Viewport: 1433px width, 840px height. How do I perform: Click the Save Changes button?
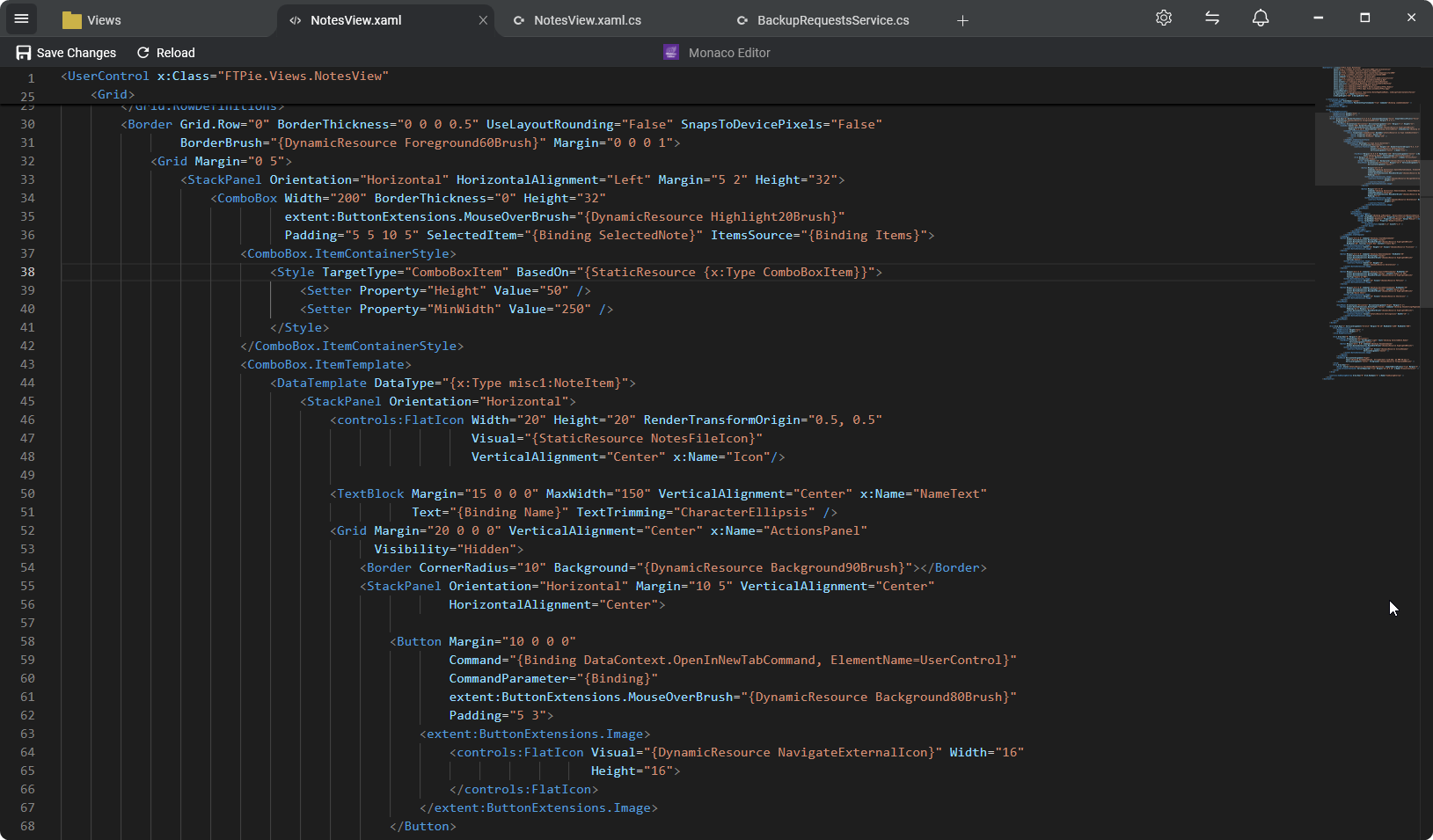[x=65, y=52]
